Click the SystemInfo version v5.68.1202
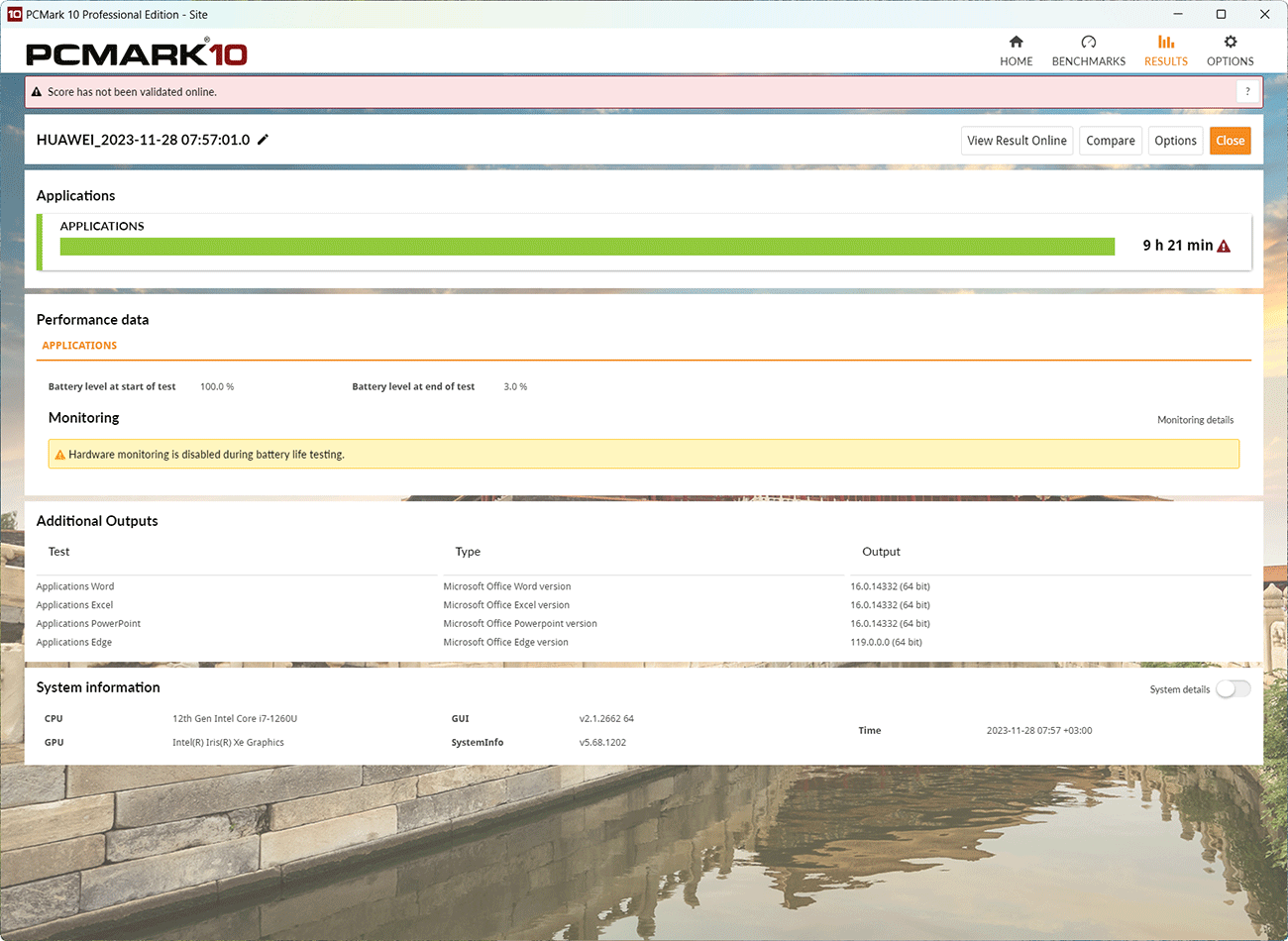Screen dimensions: 1288x941 point(602,743)
